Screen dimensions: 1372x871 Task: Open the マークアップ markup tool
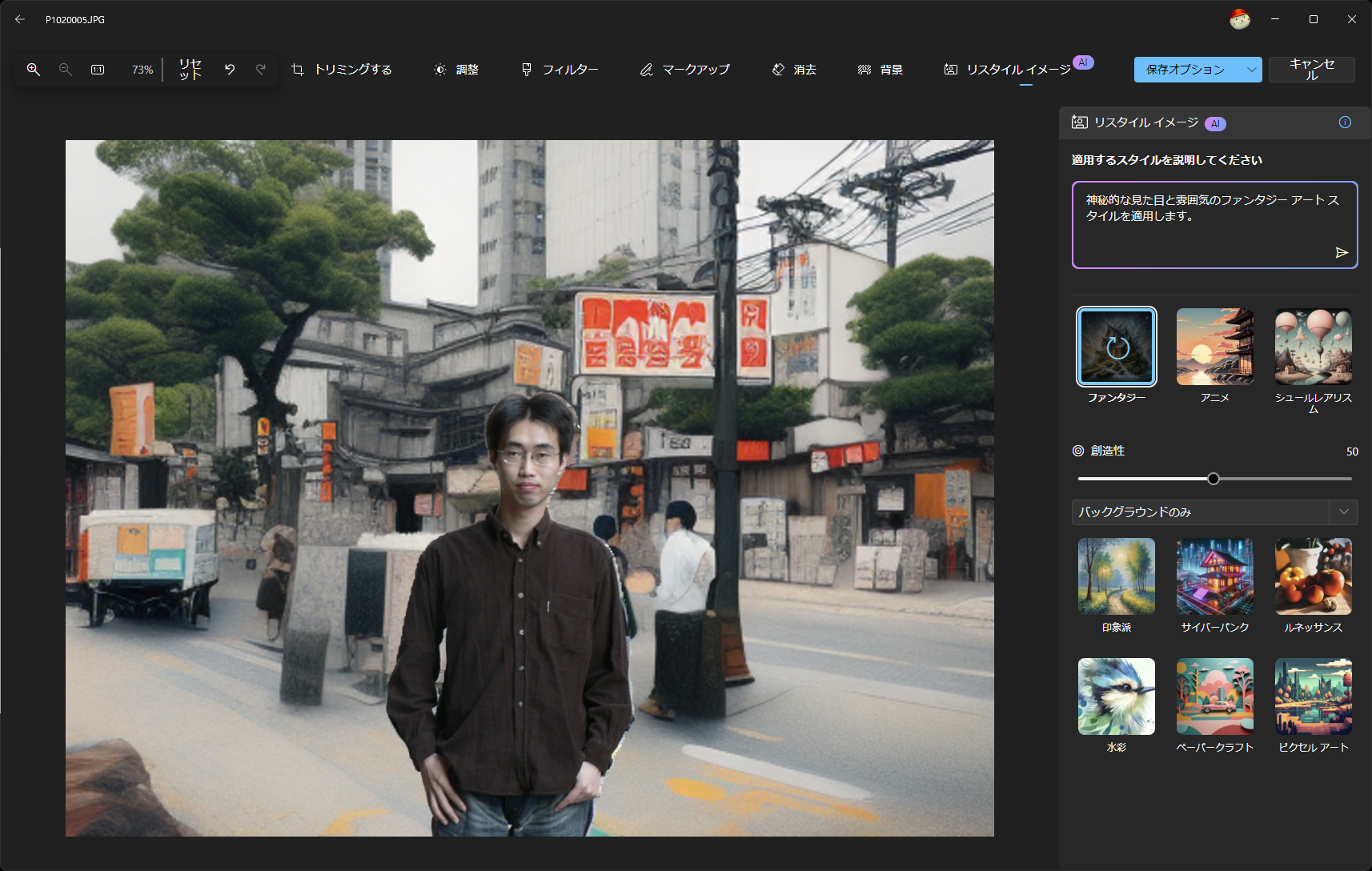684,70
